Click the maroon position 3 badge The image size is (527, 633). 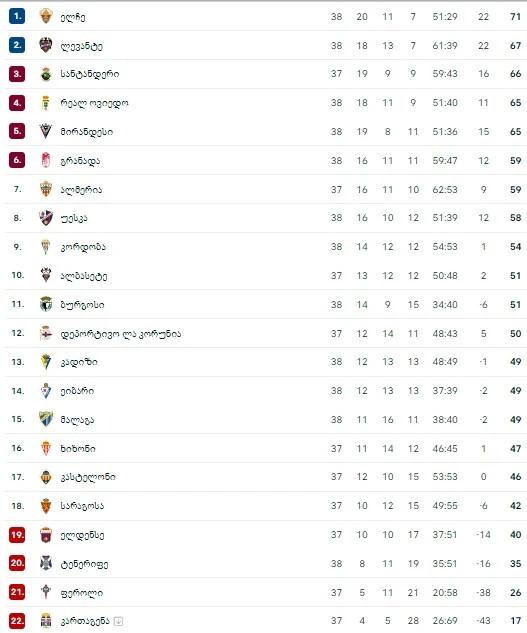(17, 74)
